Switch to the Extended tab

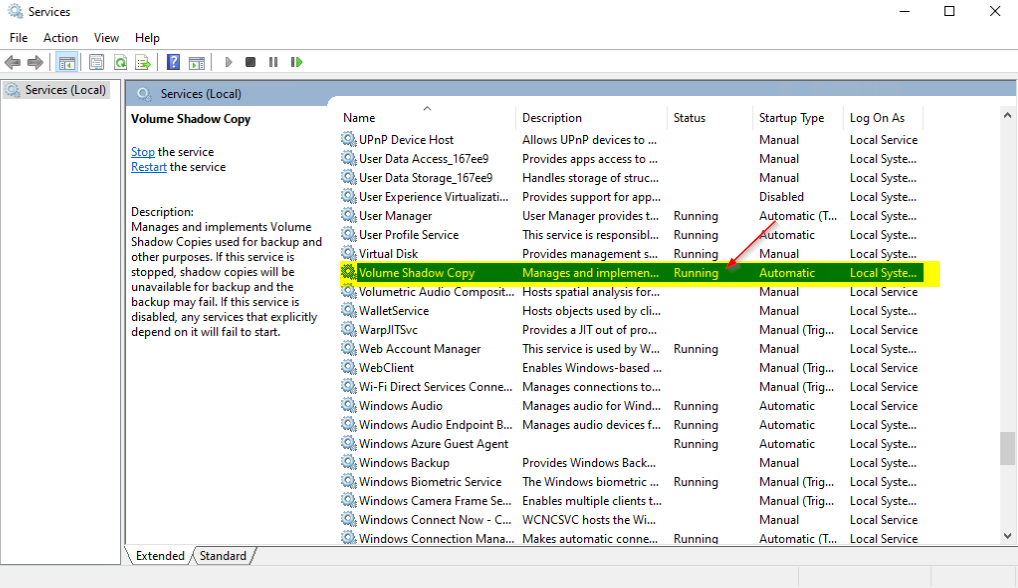(x=160, y=556)
